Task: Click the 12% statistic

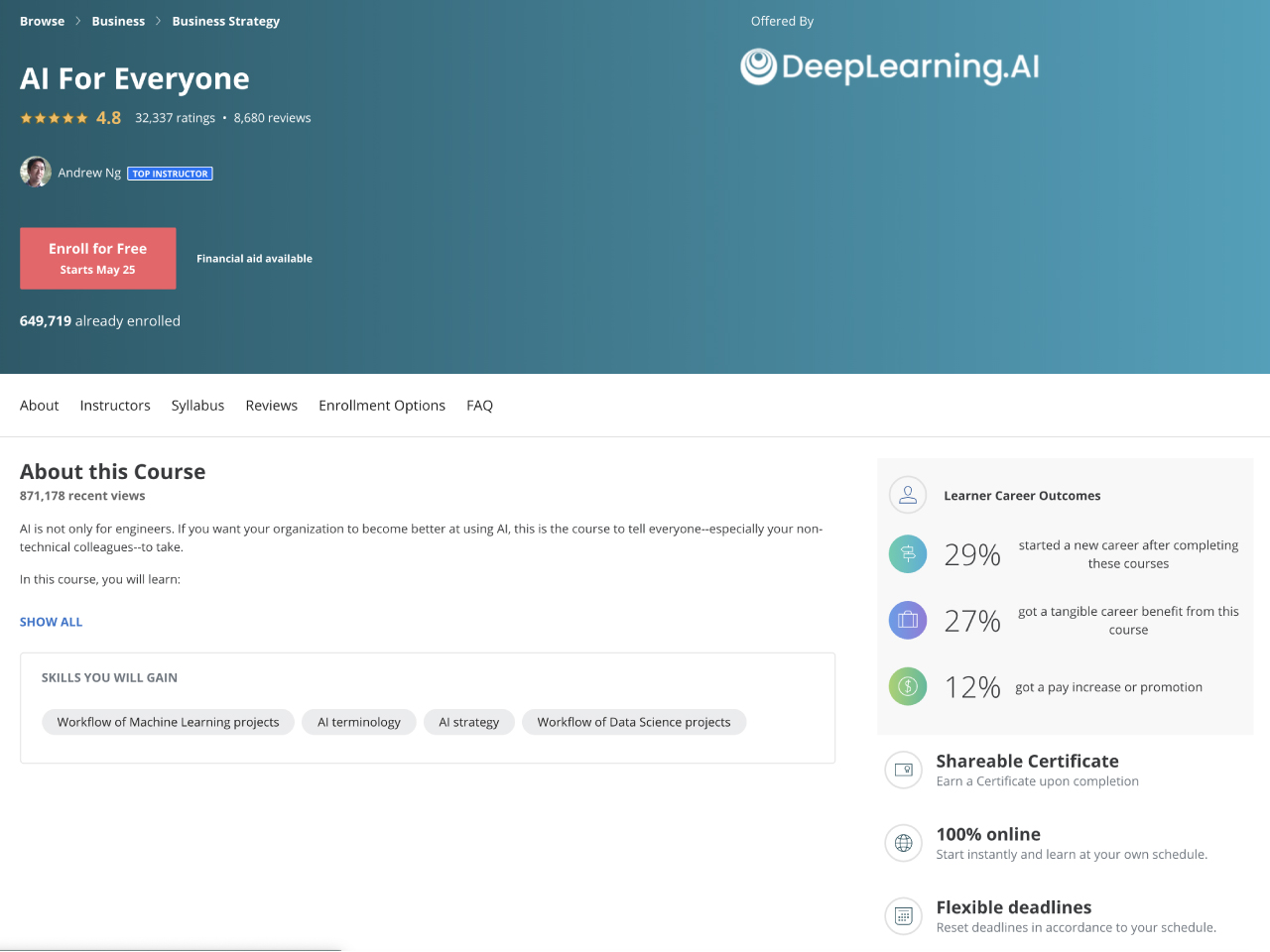Action: [x=972, y=687]
